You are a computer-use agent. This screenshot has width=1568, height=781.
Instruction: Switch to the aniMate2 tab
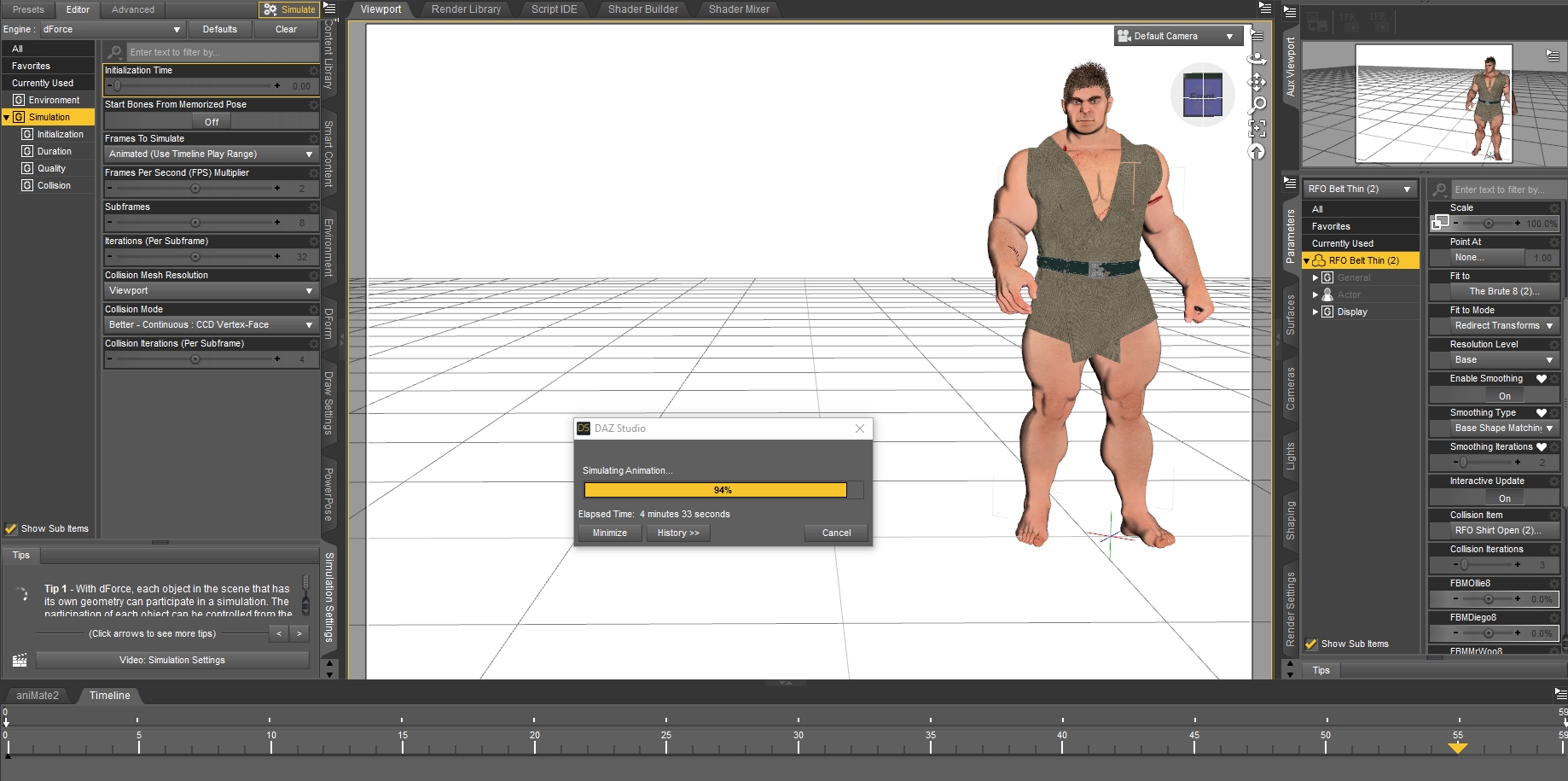pos(38,696)
